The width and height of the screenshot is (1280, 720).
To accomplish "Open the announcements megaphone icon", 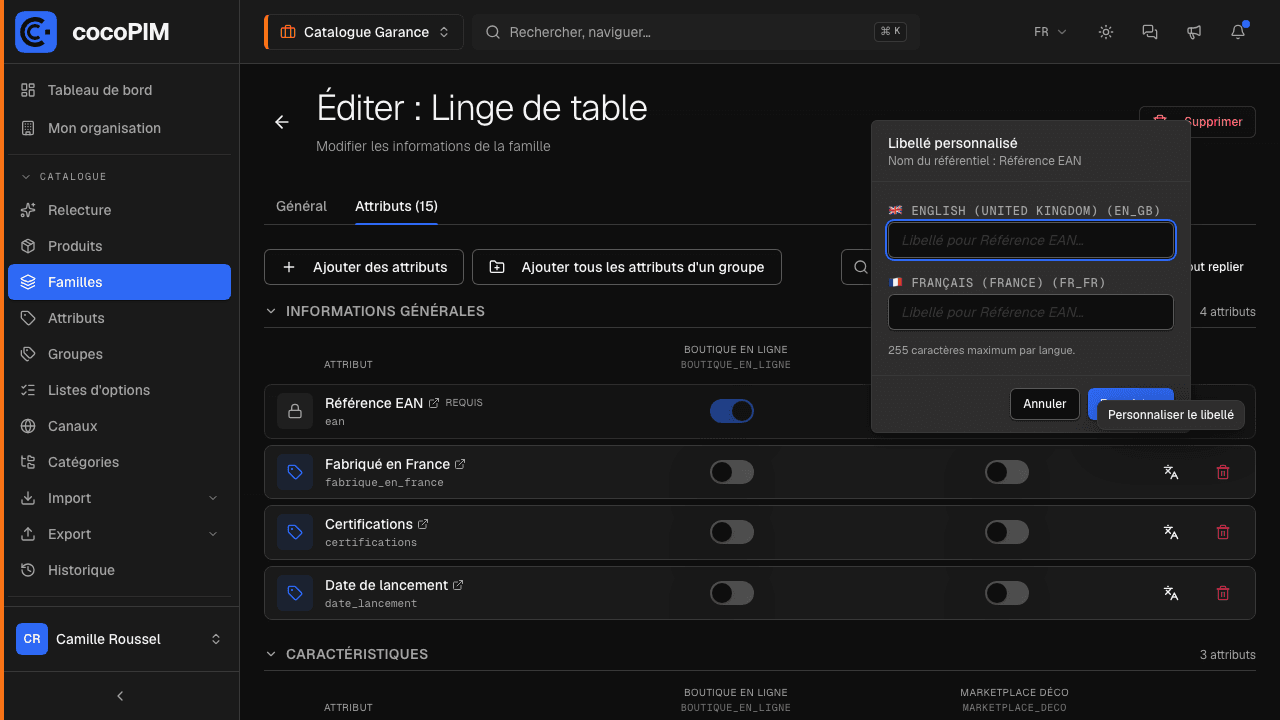I will (1194, 32).
